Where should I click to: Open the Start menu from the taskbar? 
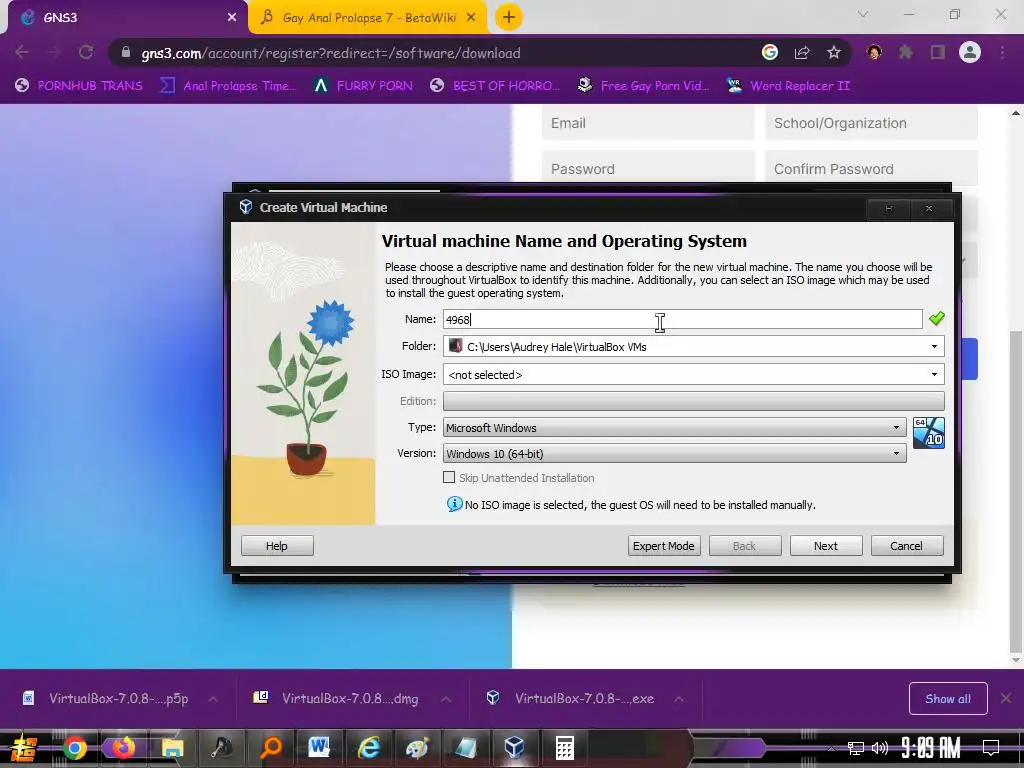click(x=24, y=748)
